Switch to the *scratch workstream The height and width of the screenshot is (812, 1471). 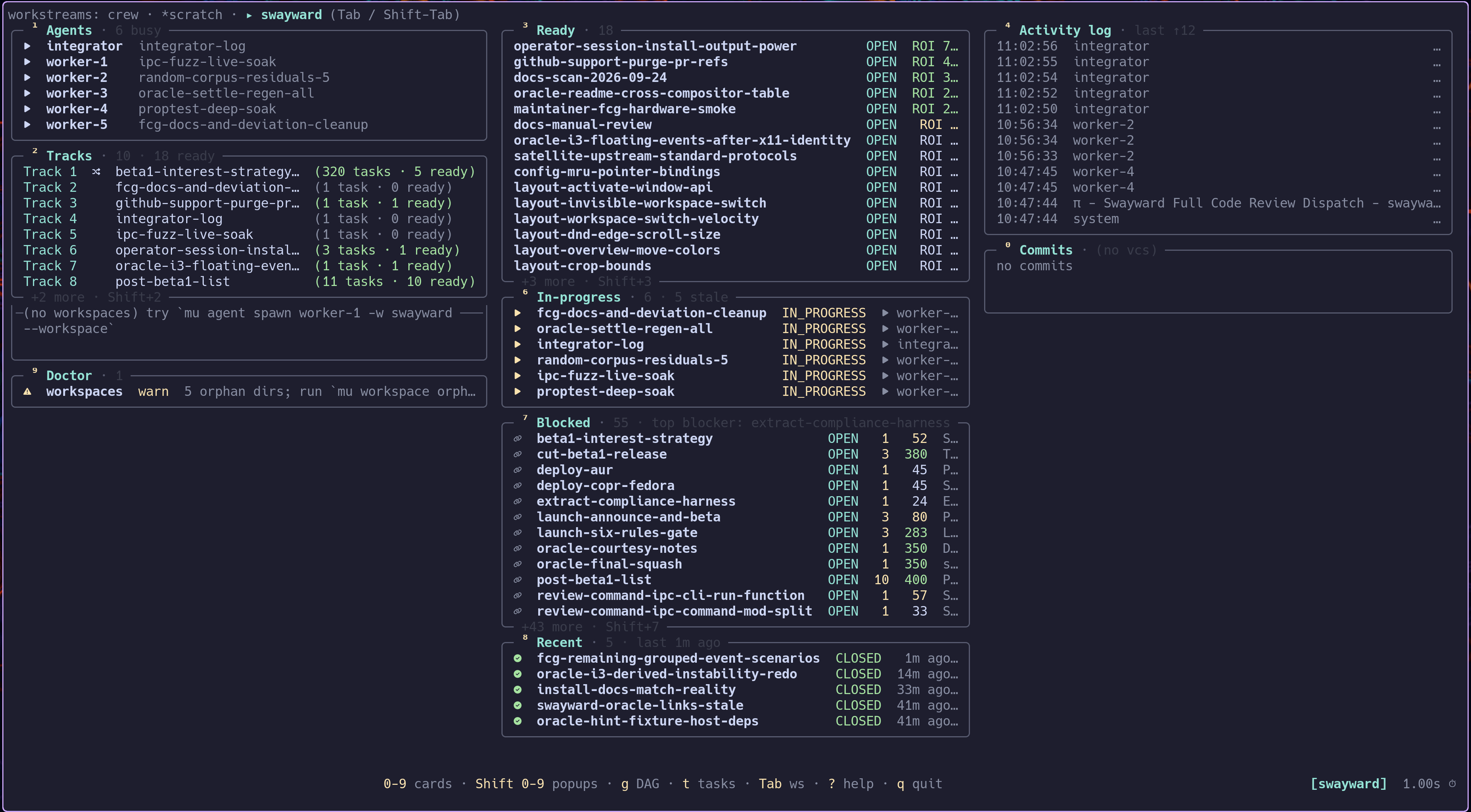[192, 15]
